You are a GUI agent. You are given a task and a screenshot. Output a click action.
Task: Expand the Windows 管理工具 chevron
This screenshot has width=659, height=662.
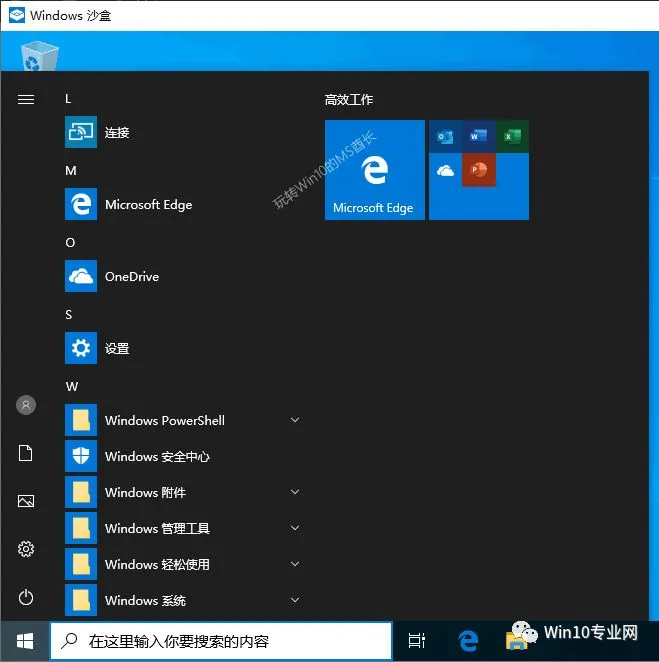[295, 528]
